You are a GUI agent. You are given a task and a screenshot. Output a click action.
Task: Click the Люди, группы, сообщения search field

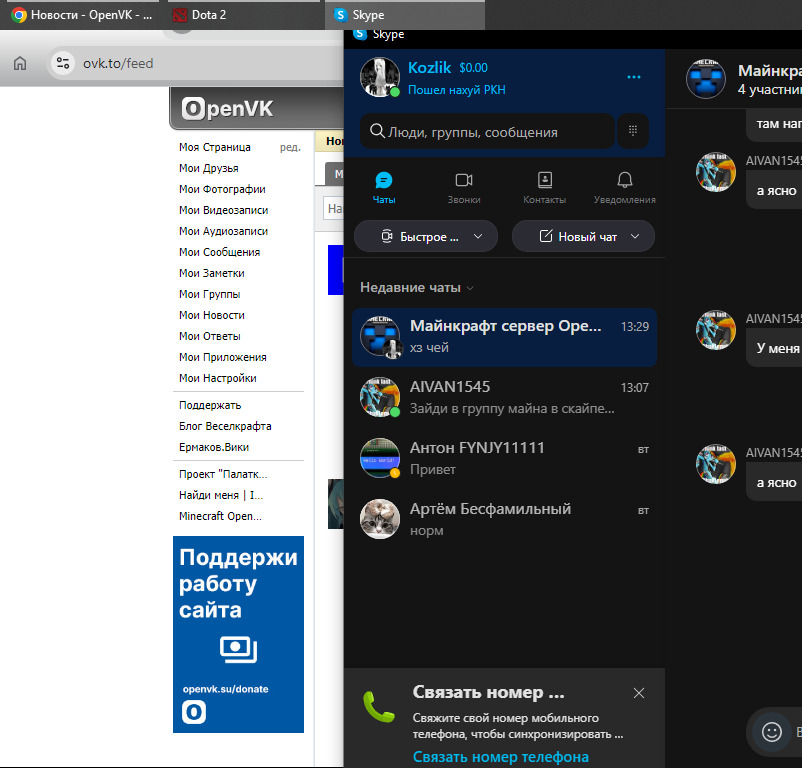point(487,131)
